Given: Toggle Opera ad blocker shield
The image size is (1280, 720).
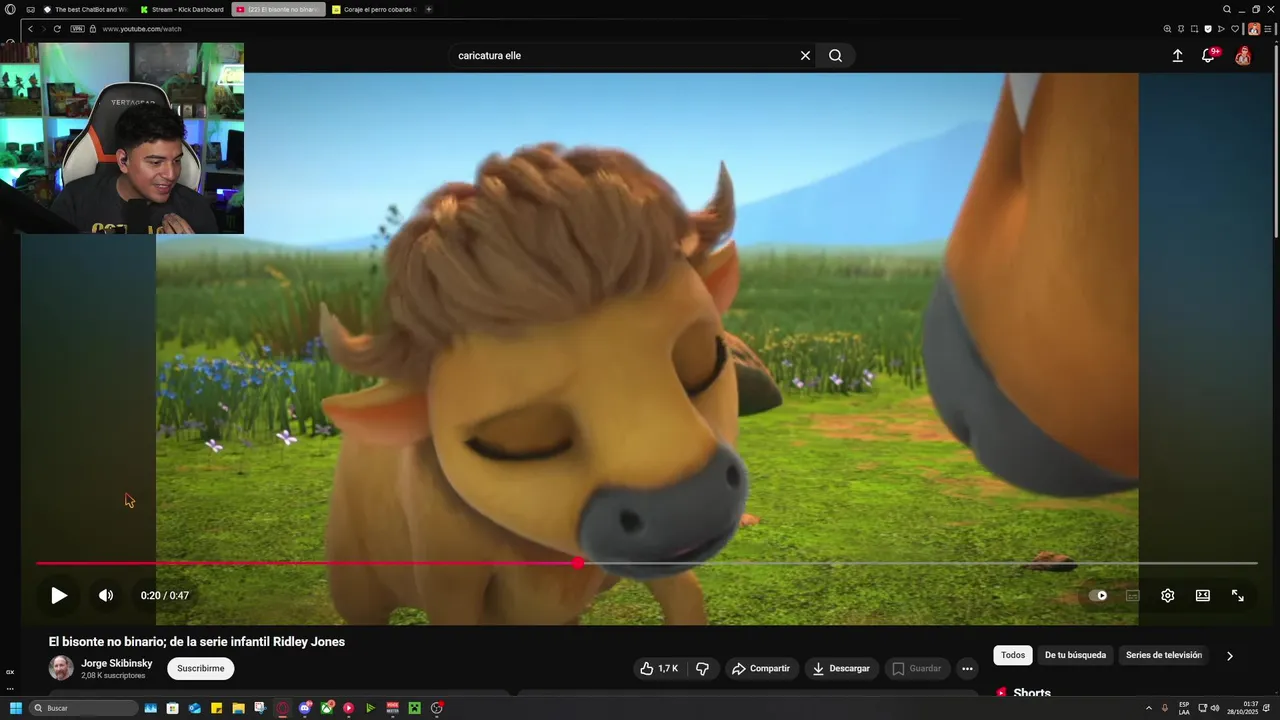Looking at the screenshot, I should tap(1208, 29).
